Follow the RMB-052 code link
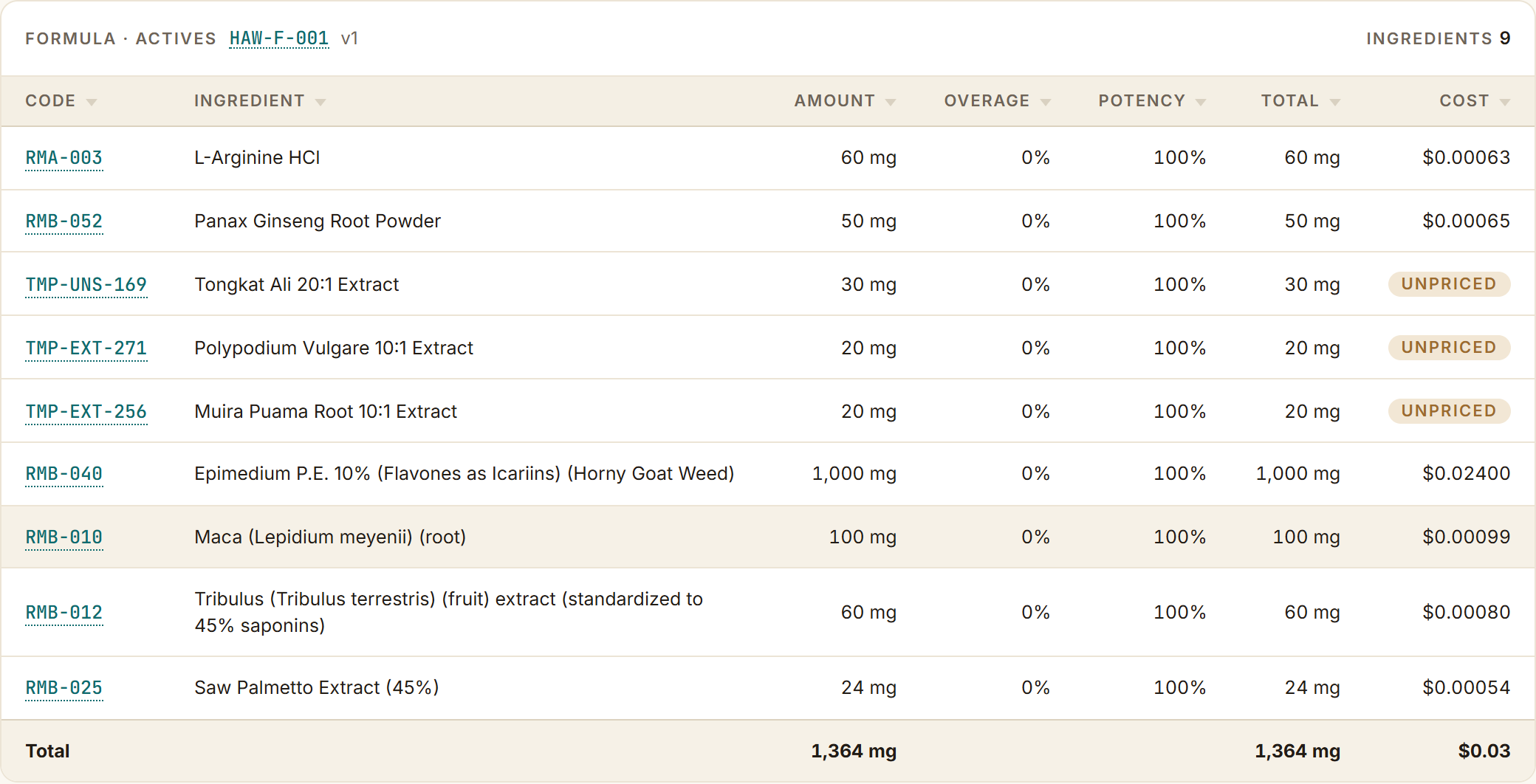This screenshot has width=1536, height=784. [64, 221]
